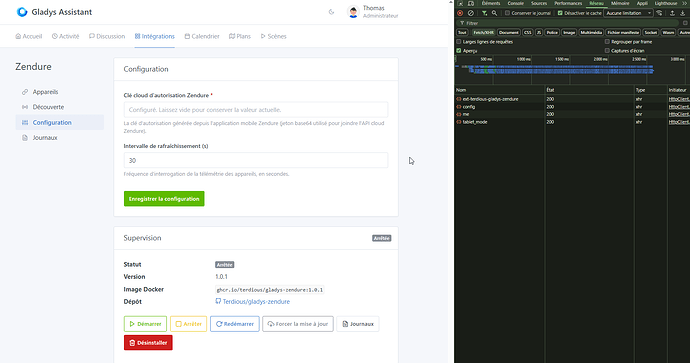Enable the 'Conserver le journal' checkbox
This screenshot has width=690, height=363.
507,13
